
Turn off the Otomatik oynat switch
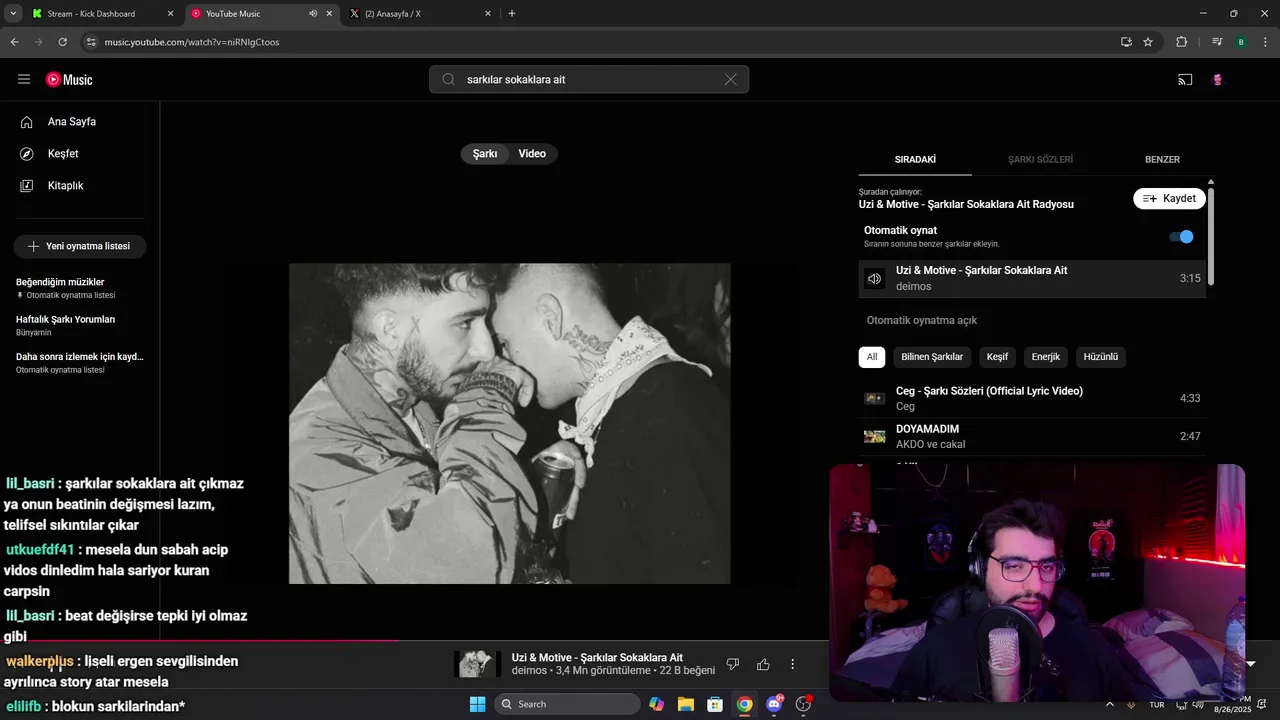(1181, 237)
